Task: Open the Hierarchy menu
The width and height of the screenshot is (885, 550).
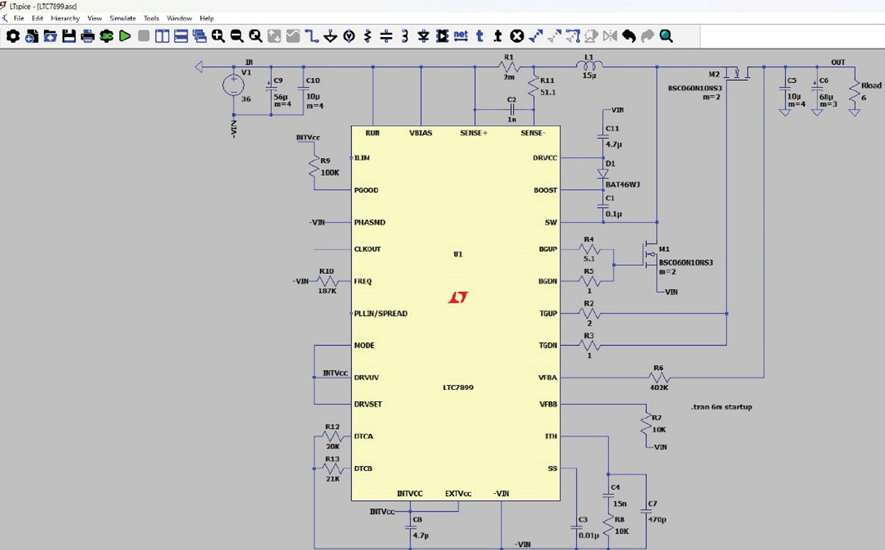Action: (x=65, y=18)
